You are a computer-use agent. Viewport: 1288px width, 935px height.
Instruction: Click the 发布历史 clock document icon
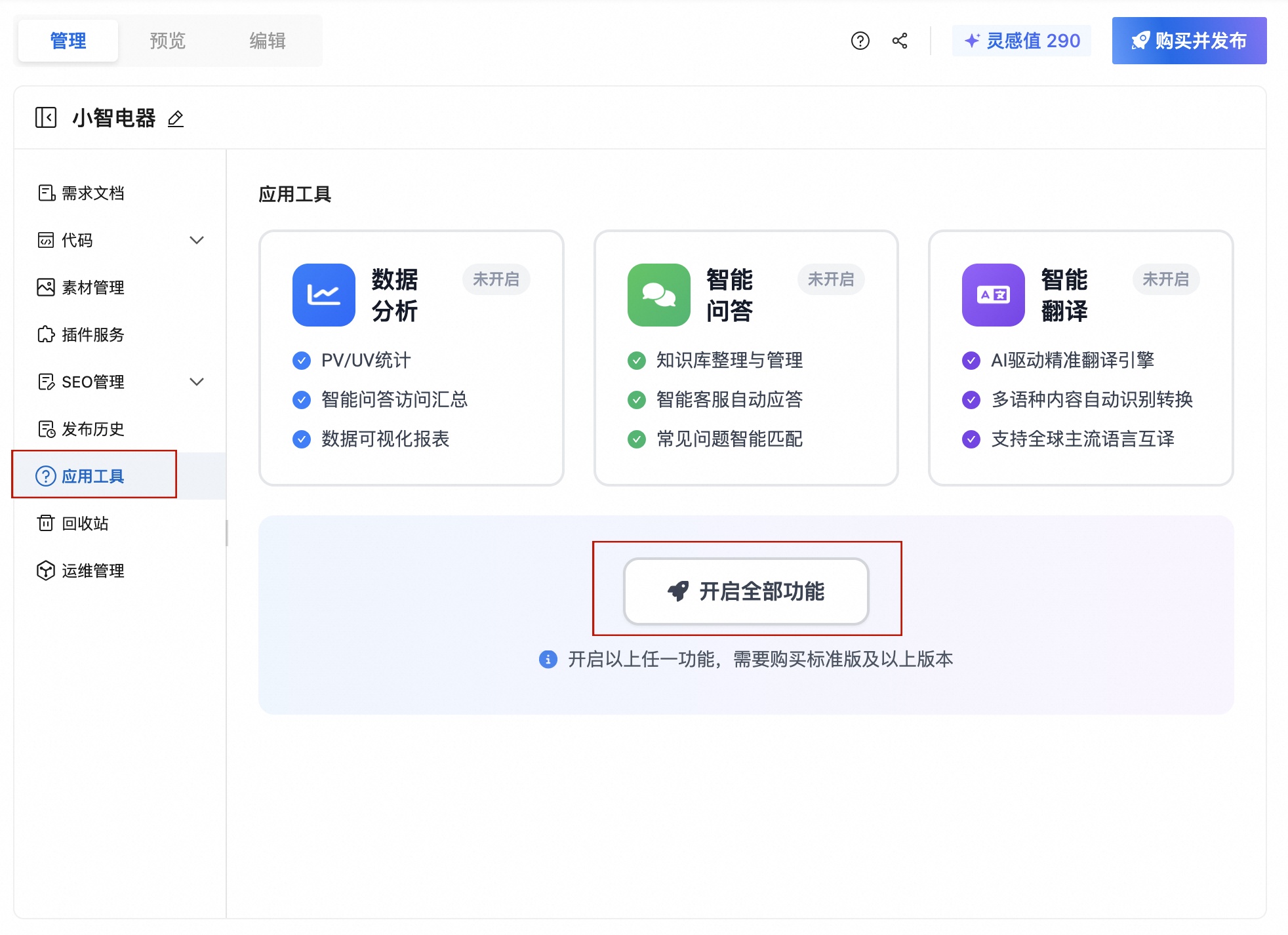(46, 429)
